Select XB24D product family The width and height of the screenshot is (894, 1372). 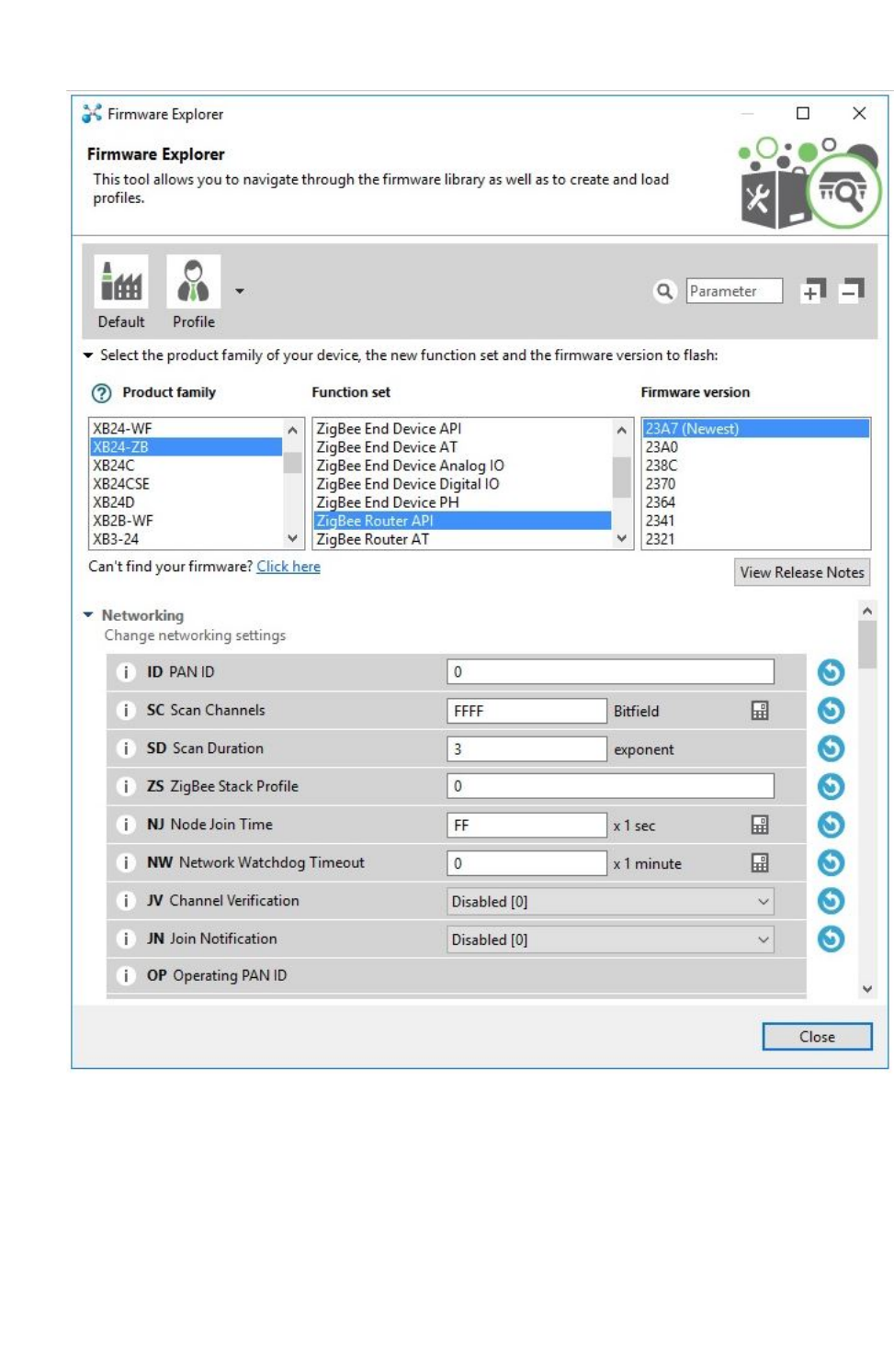click(x=186, y=502)
